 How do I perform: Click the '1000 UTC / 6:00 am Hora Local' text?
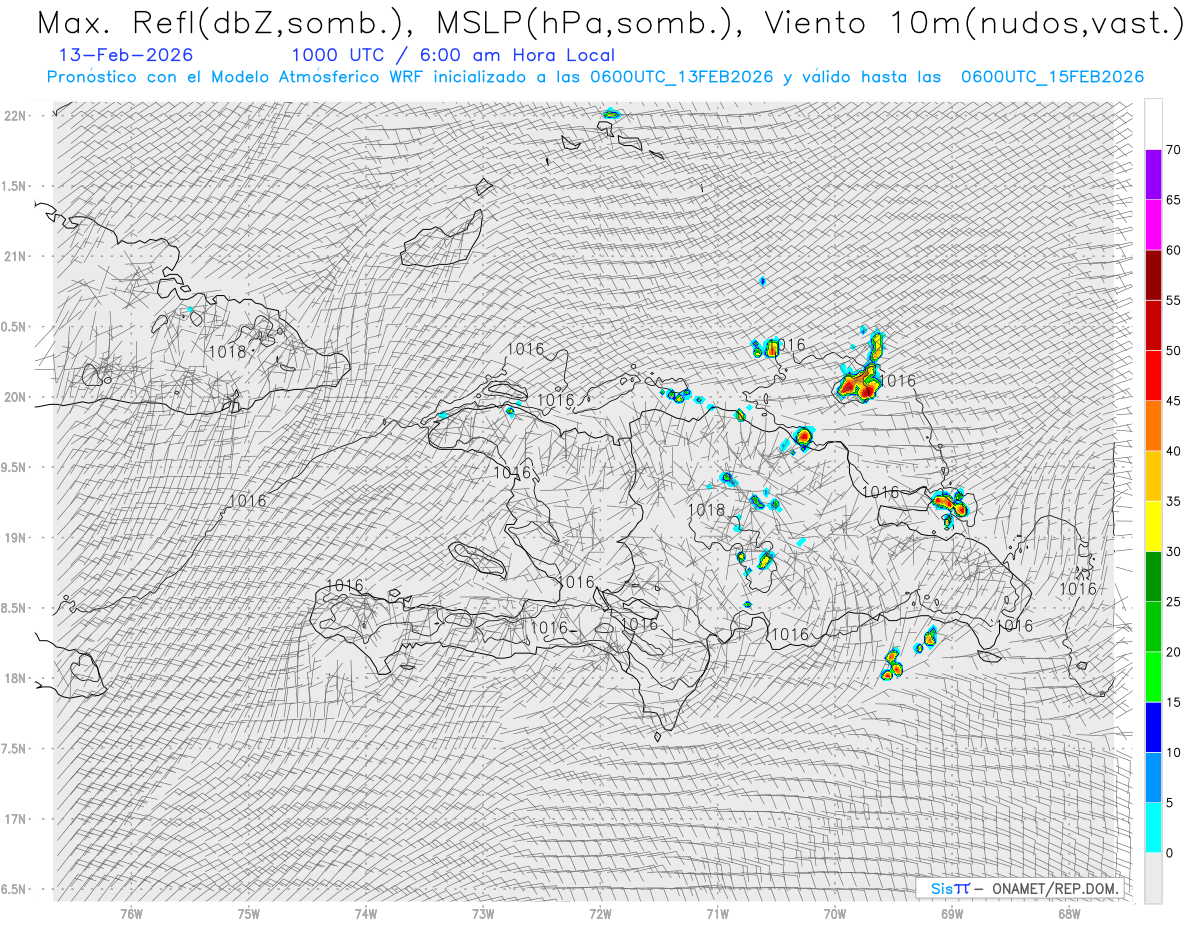coord(453,55)
